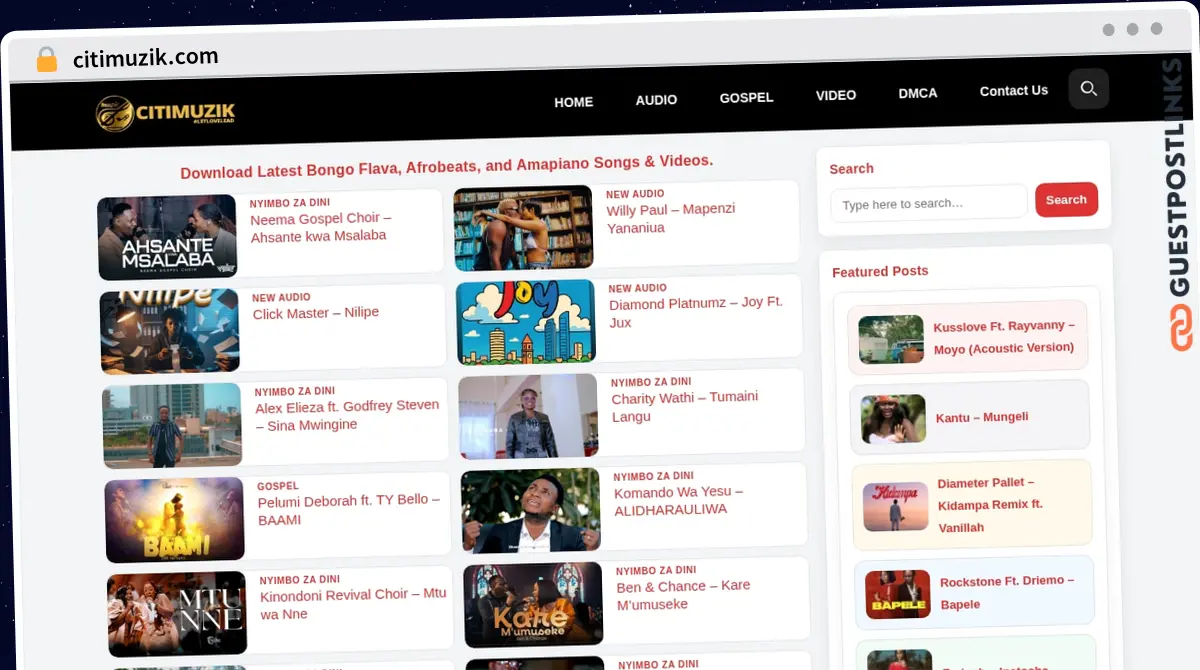Select the VIDEO menu item
This screenshot has height=670, width=1200.
[835, 95]
